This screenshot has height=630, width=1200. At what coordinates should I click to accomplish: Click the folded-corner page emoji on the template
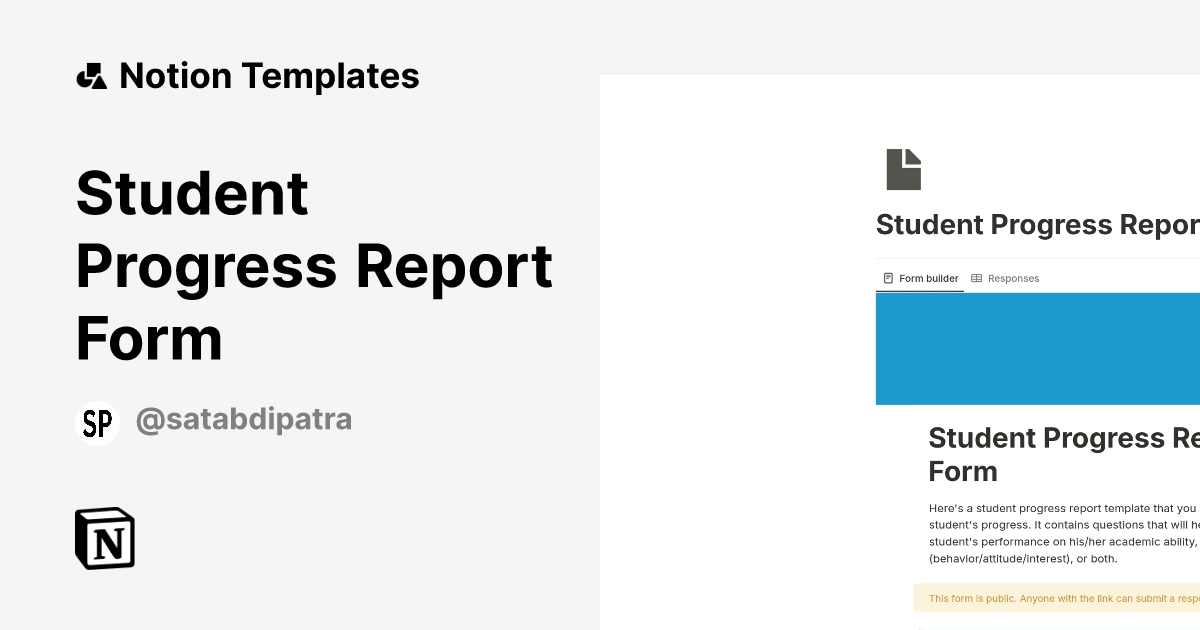click(904, 169)
